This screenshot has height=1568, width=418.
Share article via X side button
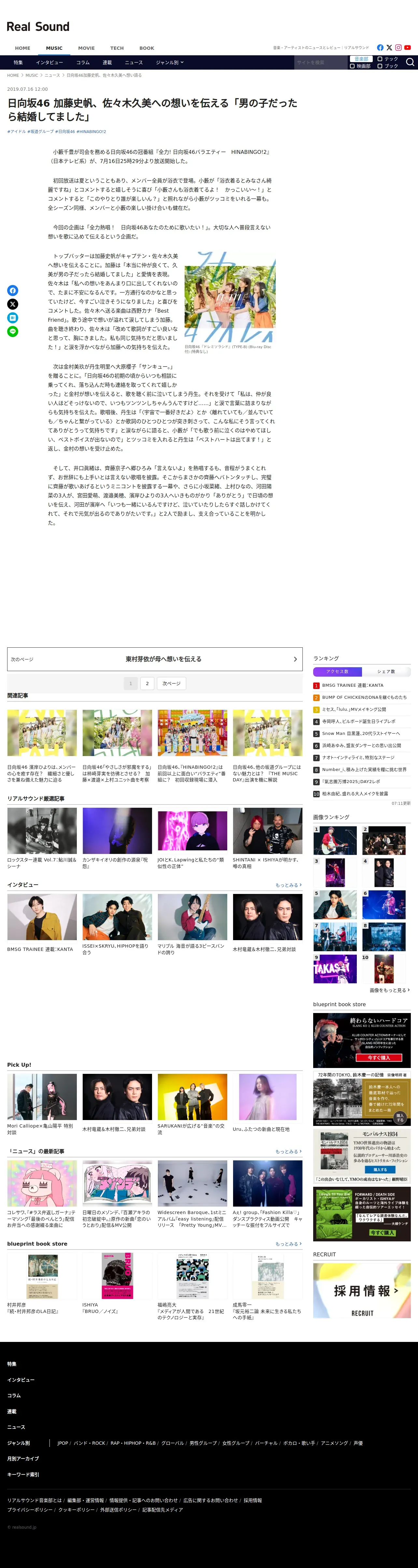point(12,304)
